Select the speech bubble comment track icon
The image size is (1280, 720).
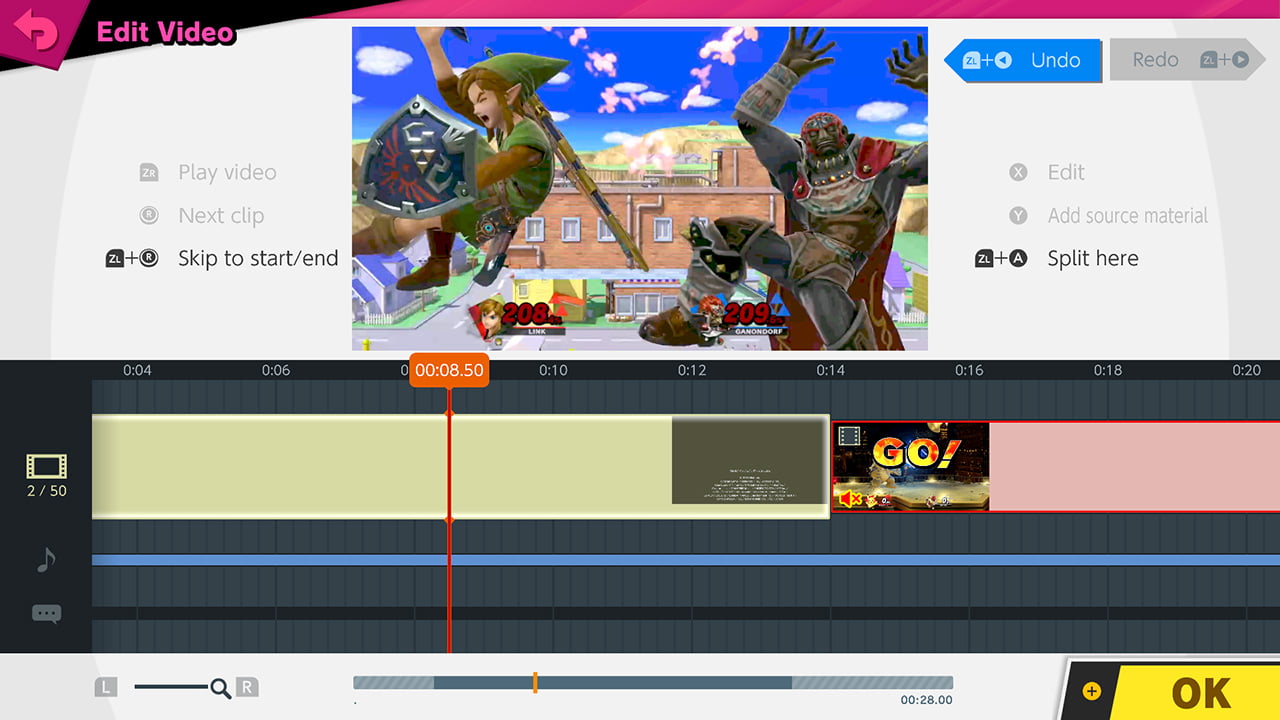(x=46, y=614)
